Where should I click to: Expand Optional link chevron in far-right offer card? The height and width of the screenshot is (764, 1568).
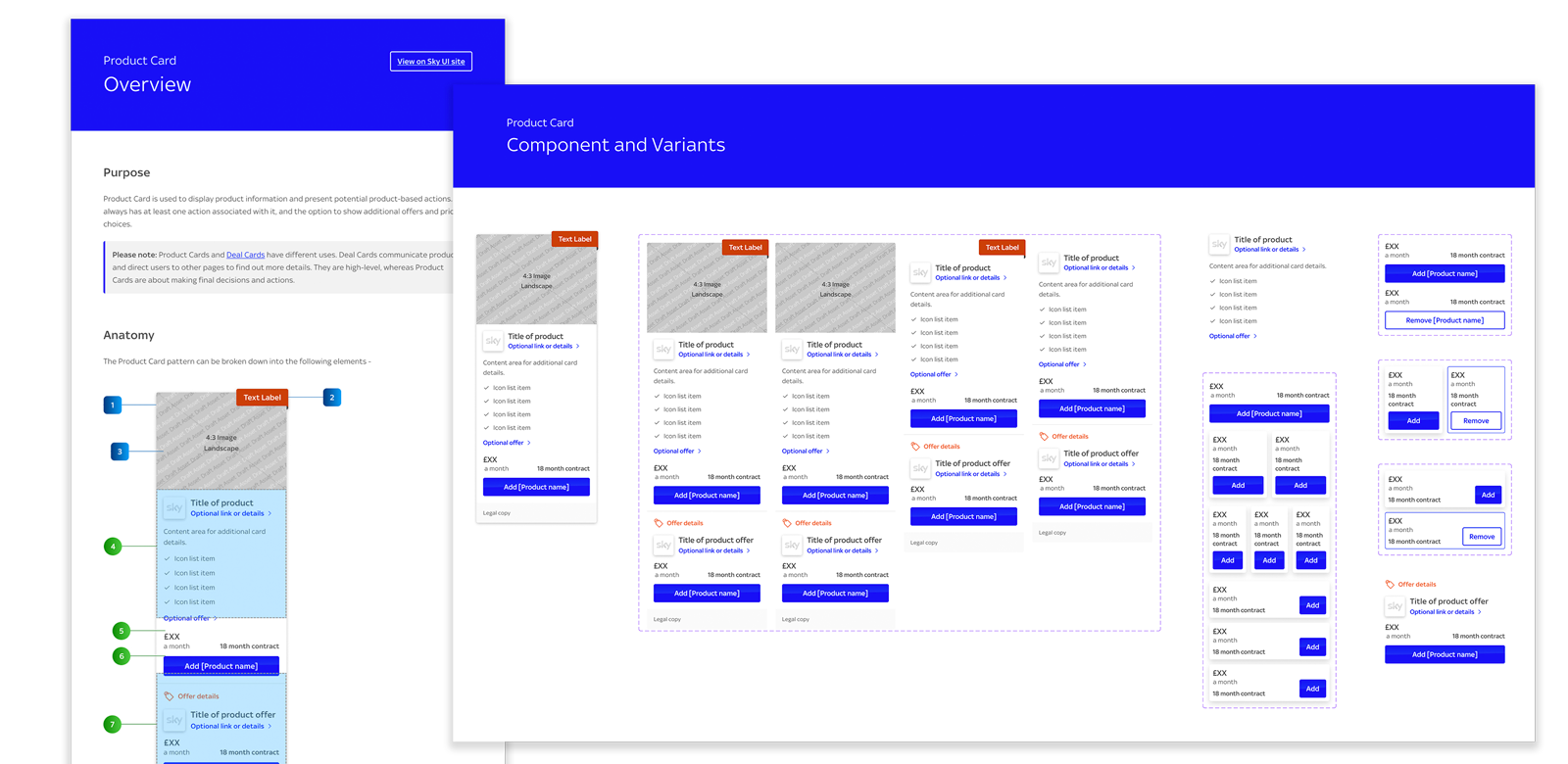point(1480,612)
